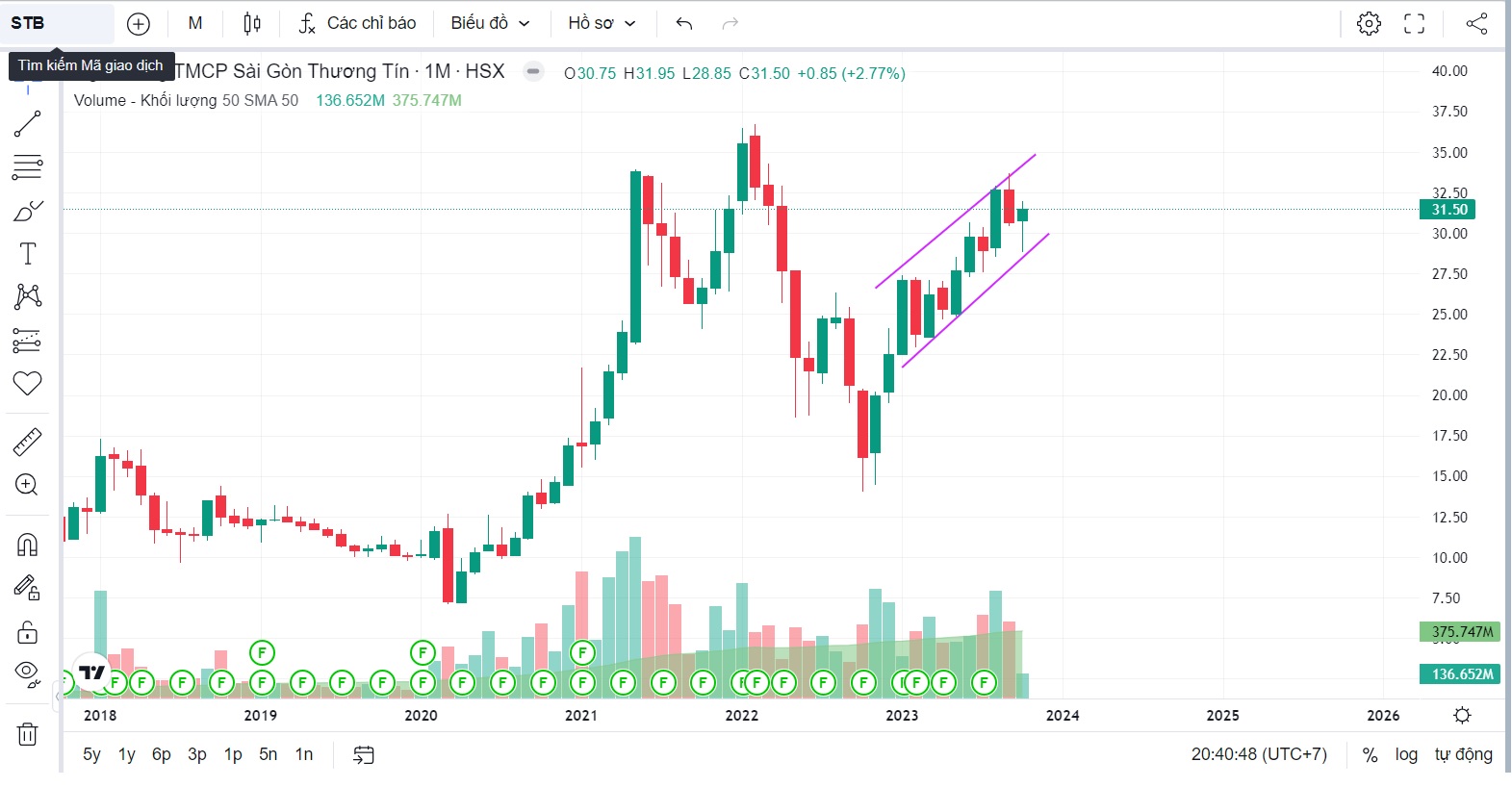Click the chart title Sài Gòn Thương Tín
This screenshot has height=787, width=1512.
[x=320, y=71]
